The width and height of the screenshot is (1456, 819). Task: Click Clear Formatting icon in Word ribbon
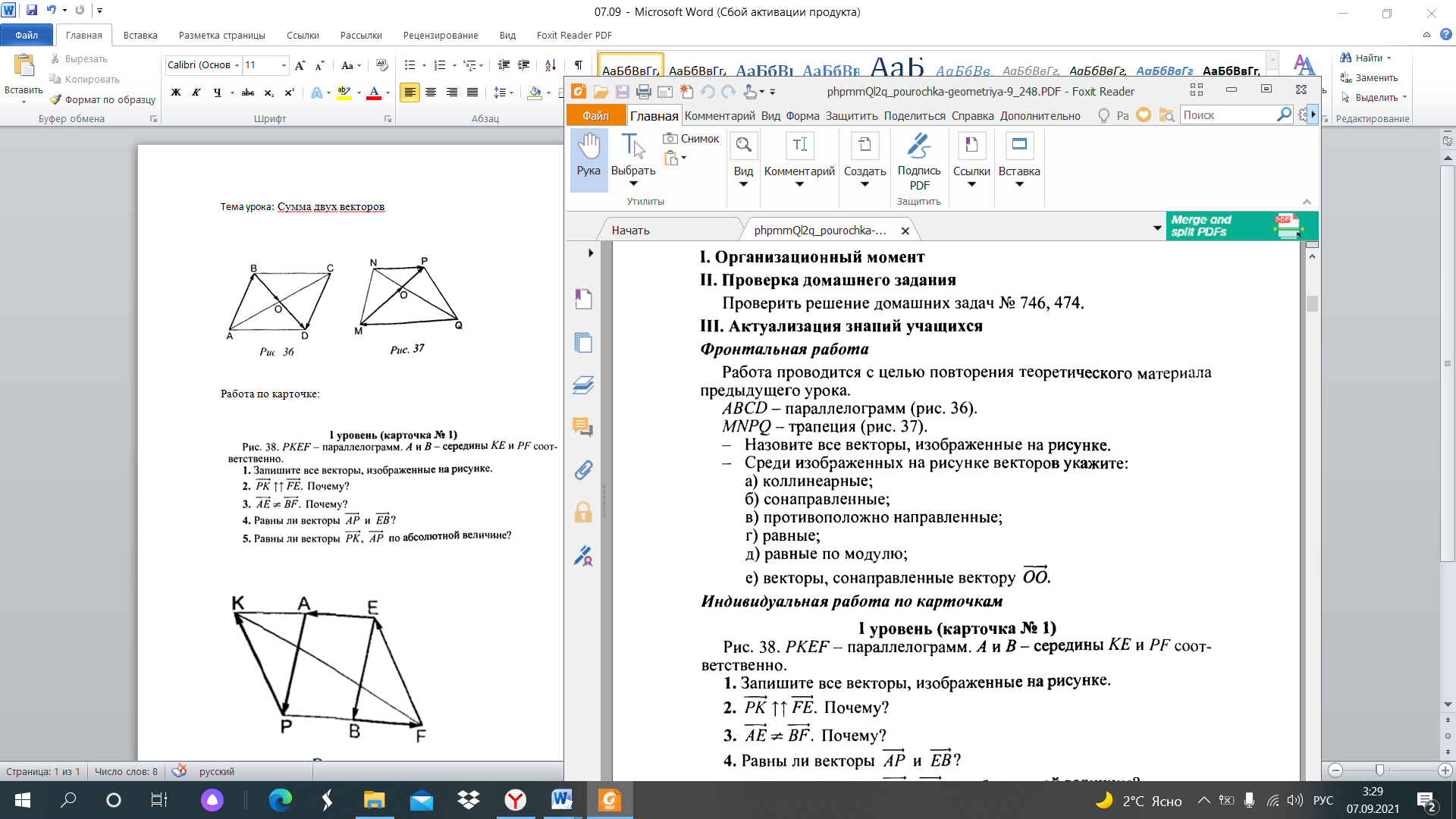(x=381, y=65)
